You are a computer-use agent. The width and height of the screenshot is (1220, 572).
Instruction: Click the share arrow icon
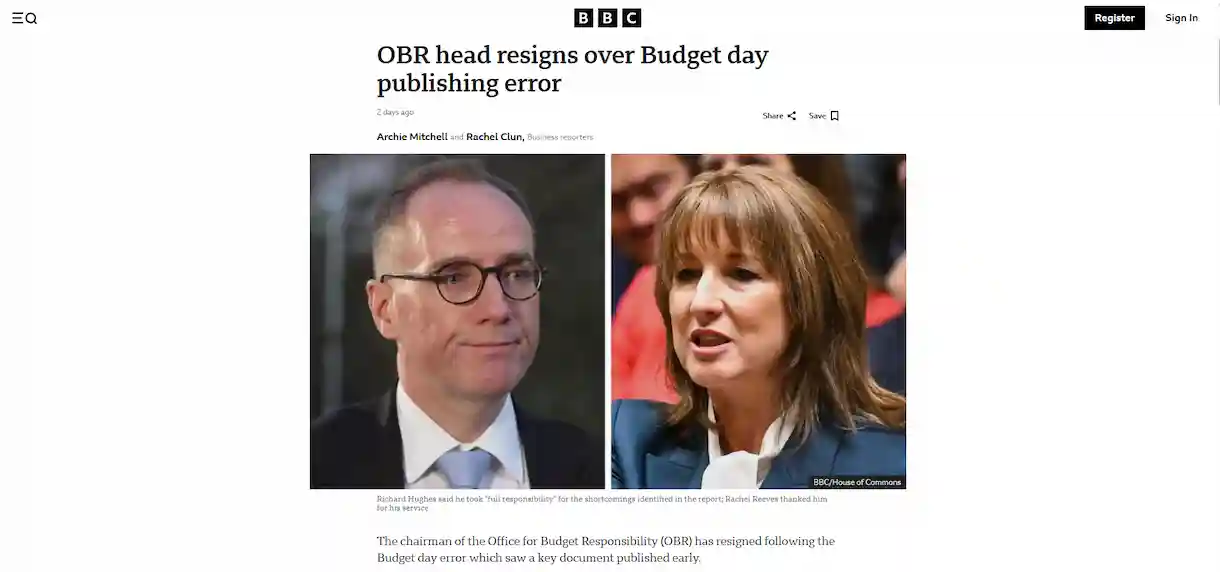tap(792, 116)
